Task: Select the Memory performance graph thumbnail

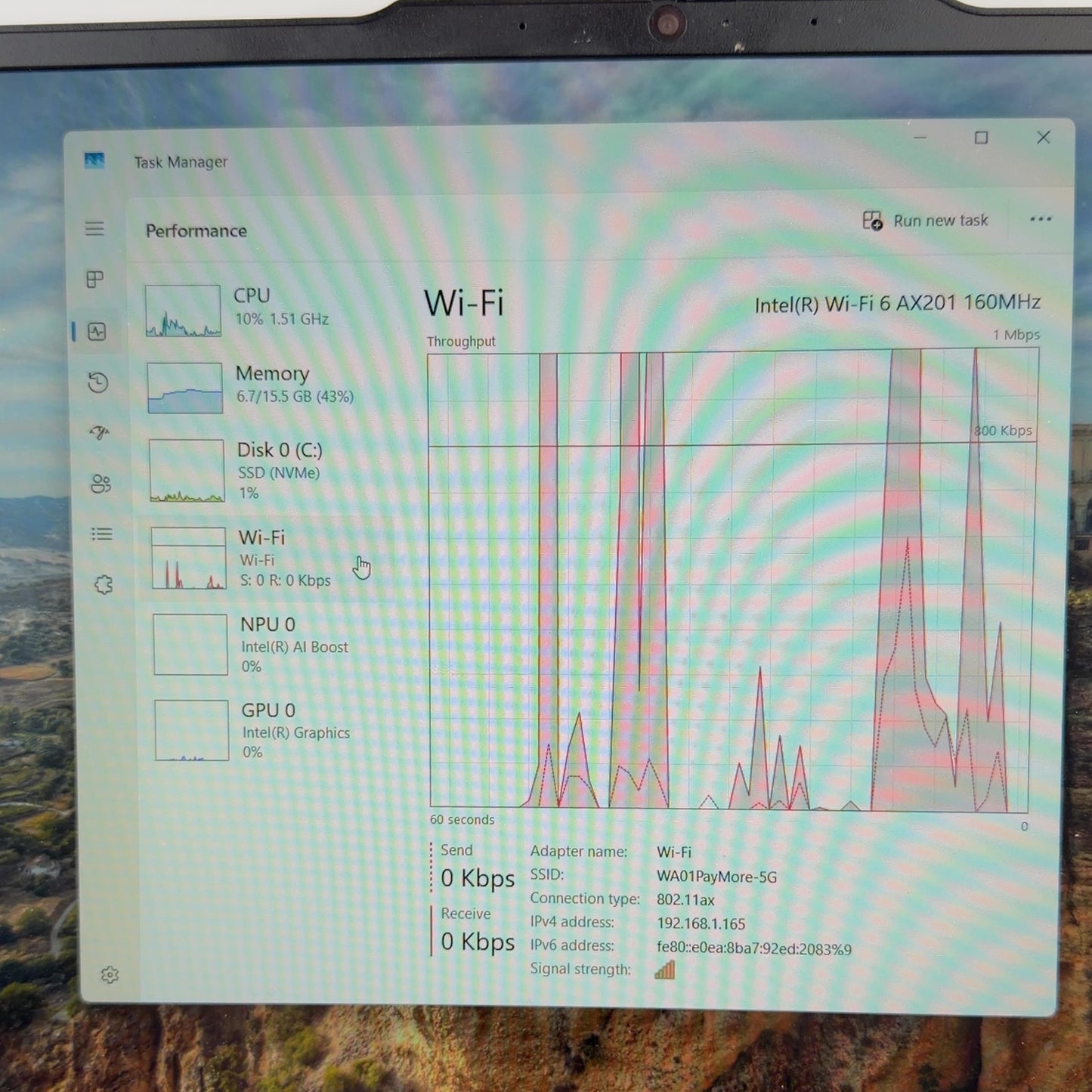Action: coord(185,388)
